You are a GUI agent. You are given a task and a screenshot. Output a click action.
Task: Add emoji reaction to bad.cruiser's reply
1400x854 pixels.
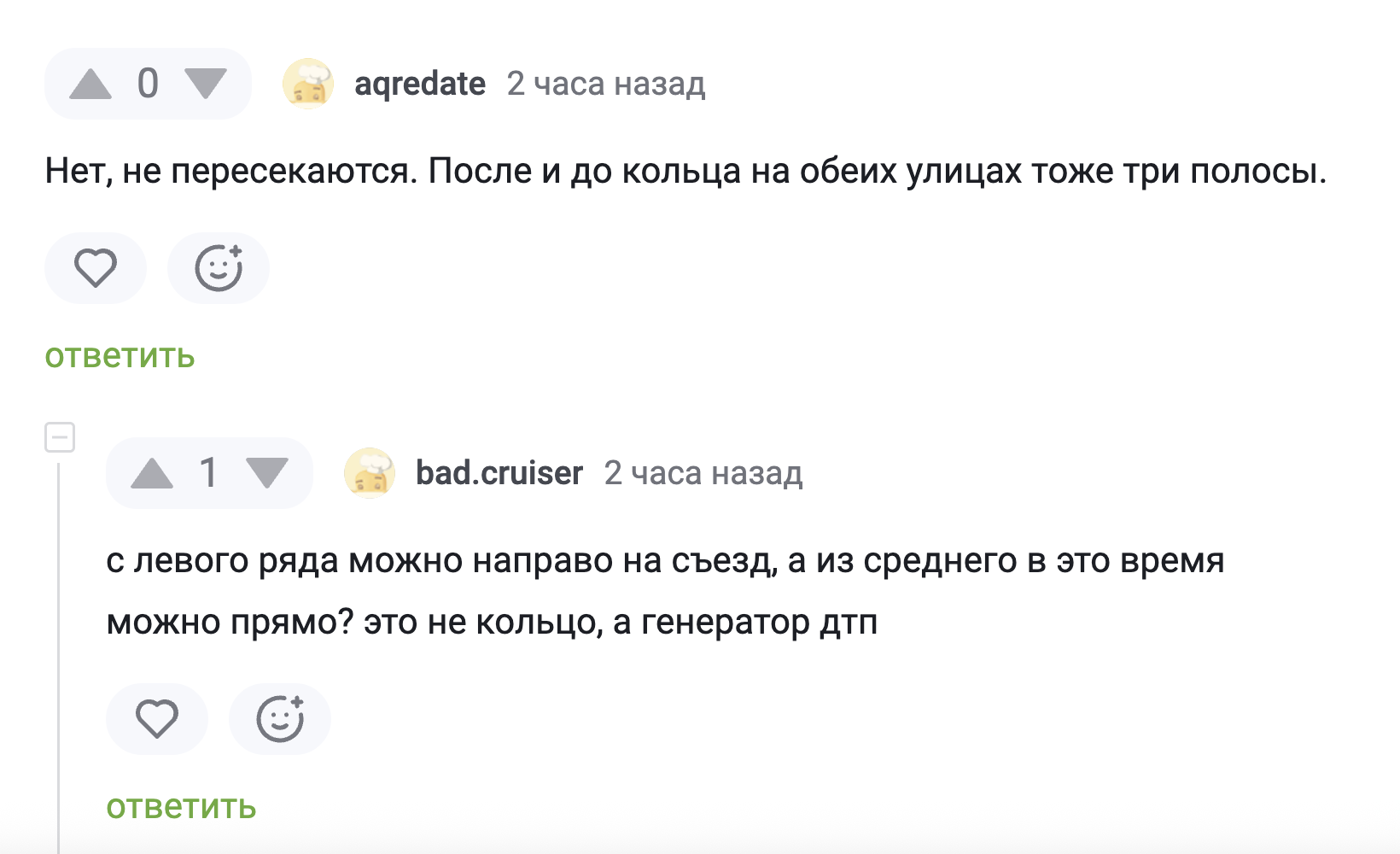[280, 719]
